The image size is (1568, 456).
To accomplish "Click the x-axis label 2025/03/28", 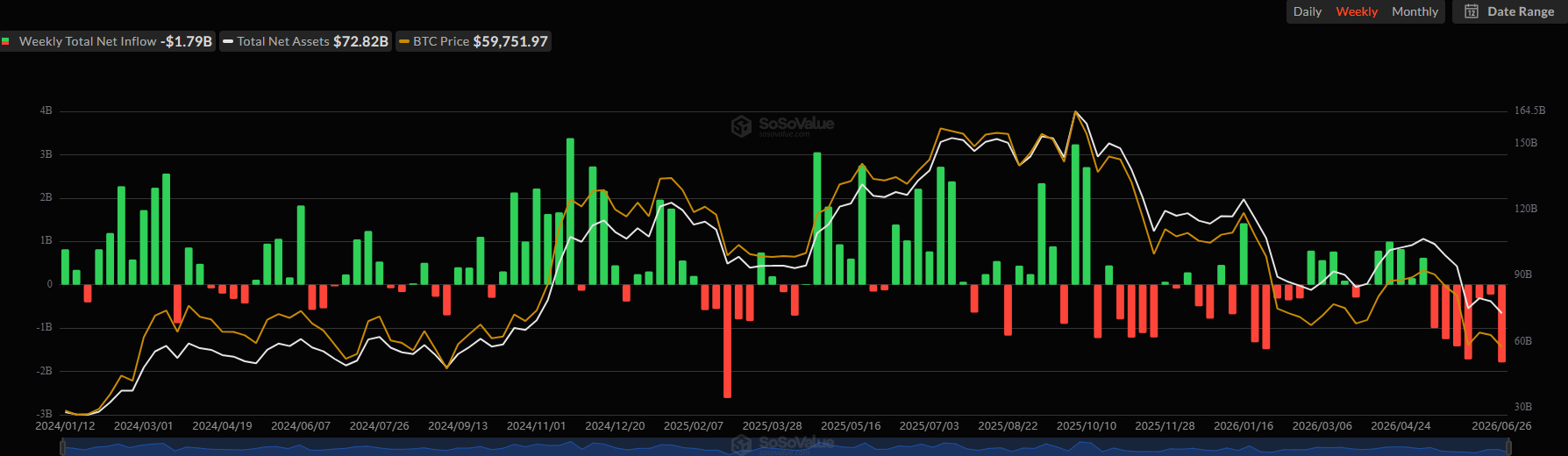I will [773, 425].
